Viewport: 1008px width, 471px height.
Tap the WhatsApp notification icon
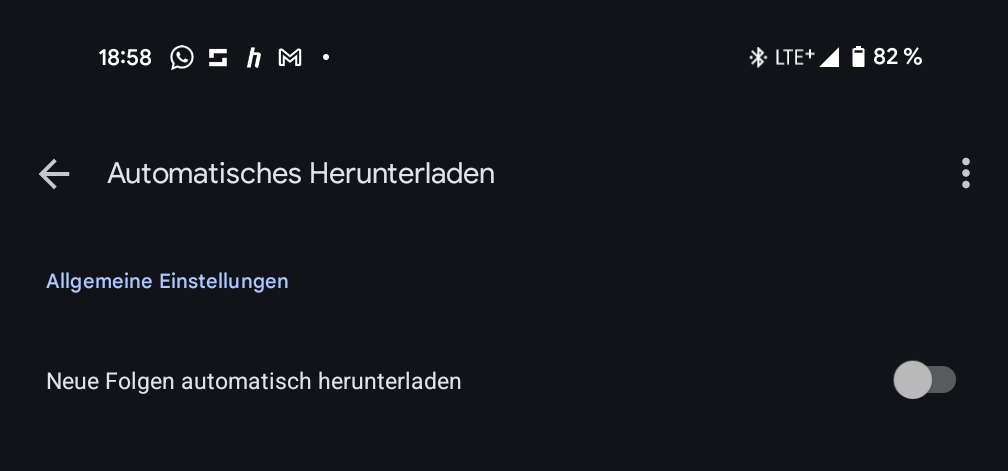(182, 58)
